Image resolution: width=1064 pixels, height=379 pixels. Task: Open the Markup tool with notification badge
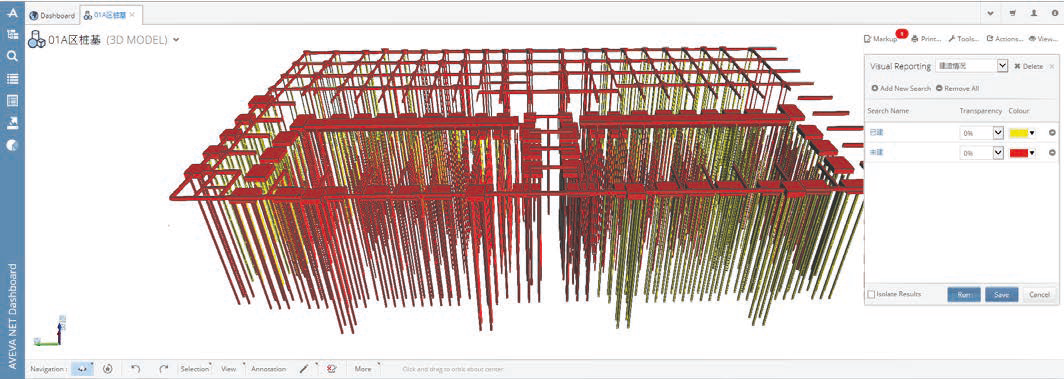[881, 39]
